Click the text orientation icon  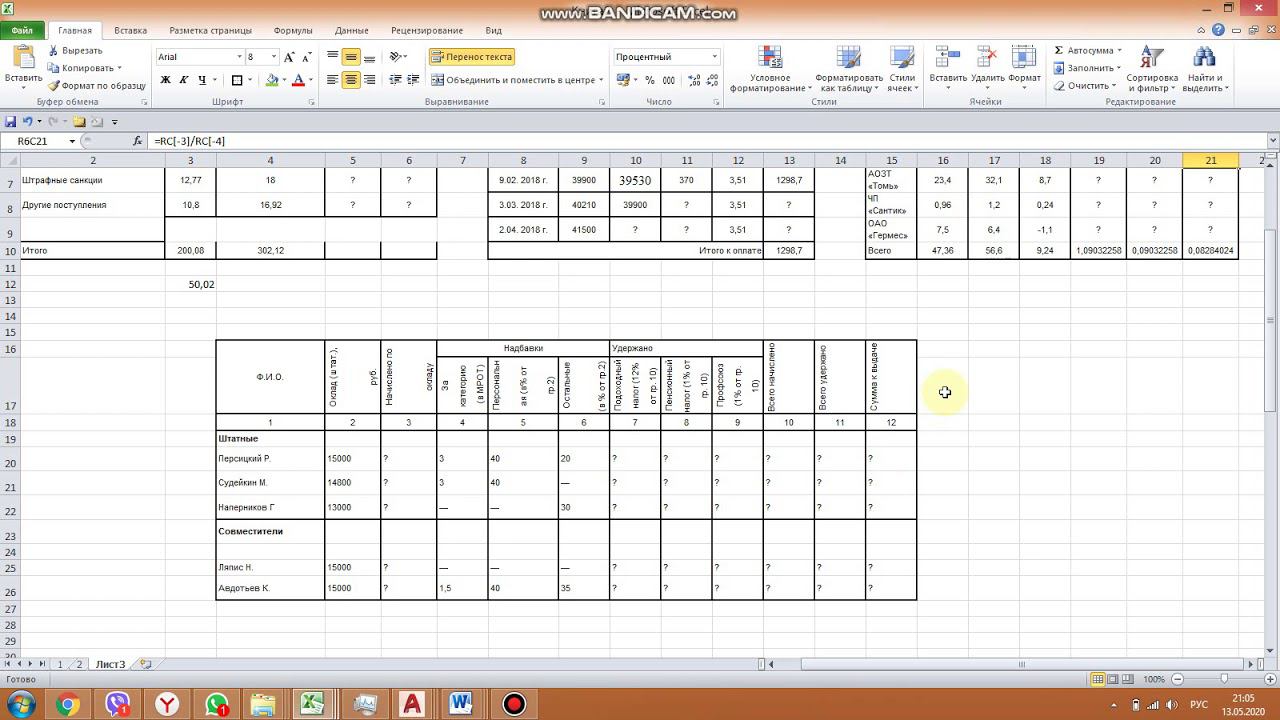pos(396,57)
